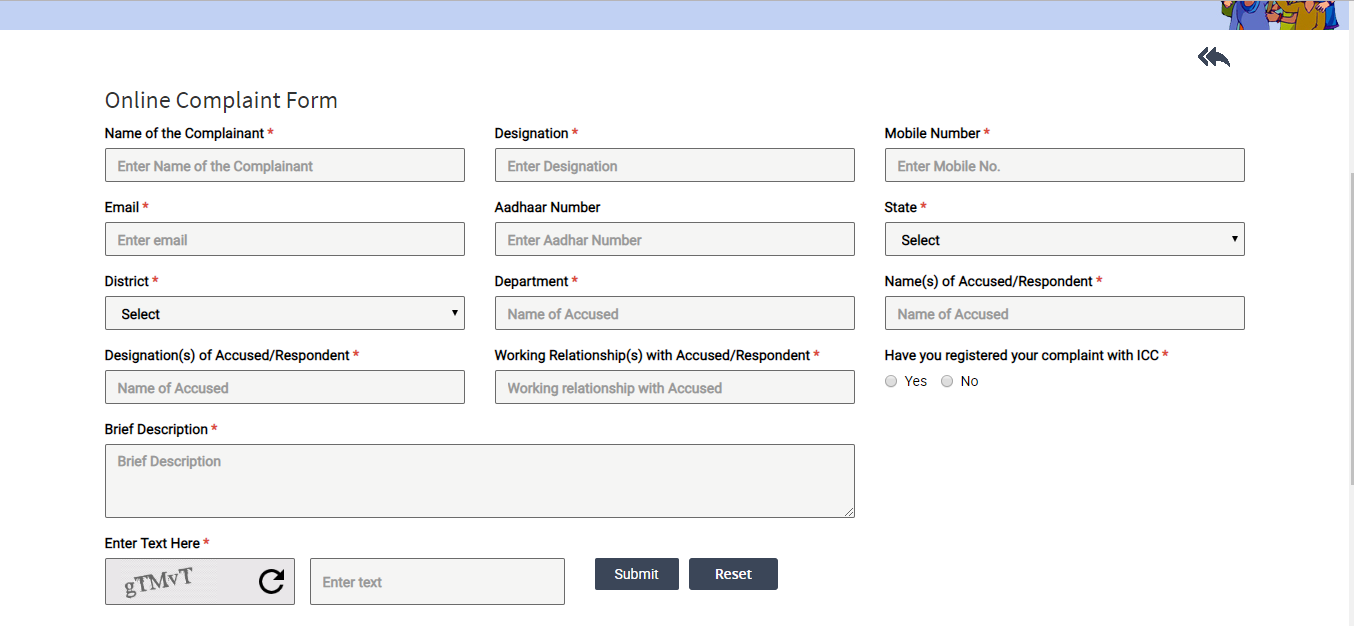Select No for ICC complaint registered
Screen dimensions: 1354x626
(x=947, y=381)
